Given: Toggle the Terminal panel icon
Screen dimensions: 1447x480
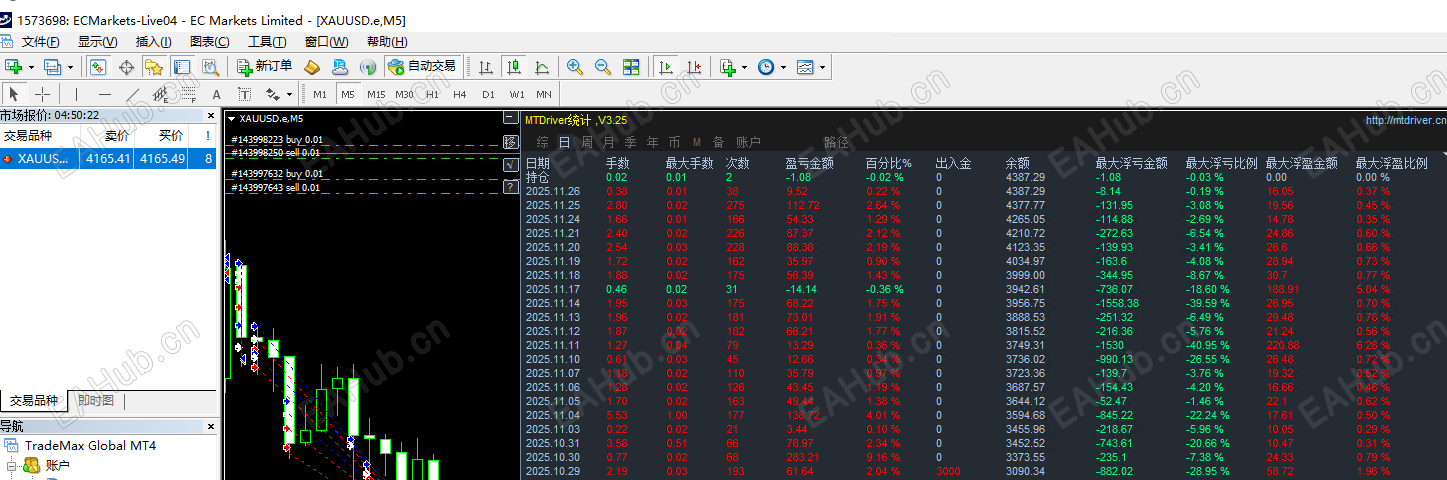Looking at the screenshot, I should coord(182,67).
